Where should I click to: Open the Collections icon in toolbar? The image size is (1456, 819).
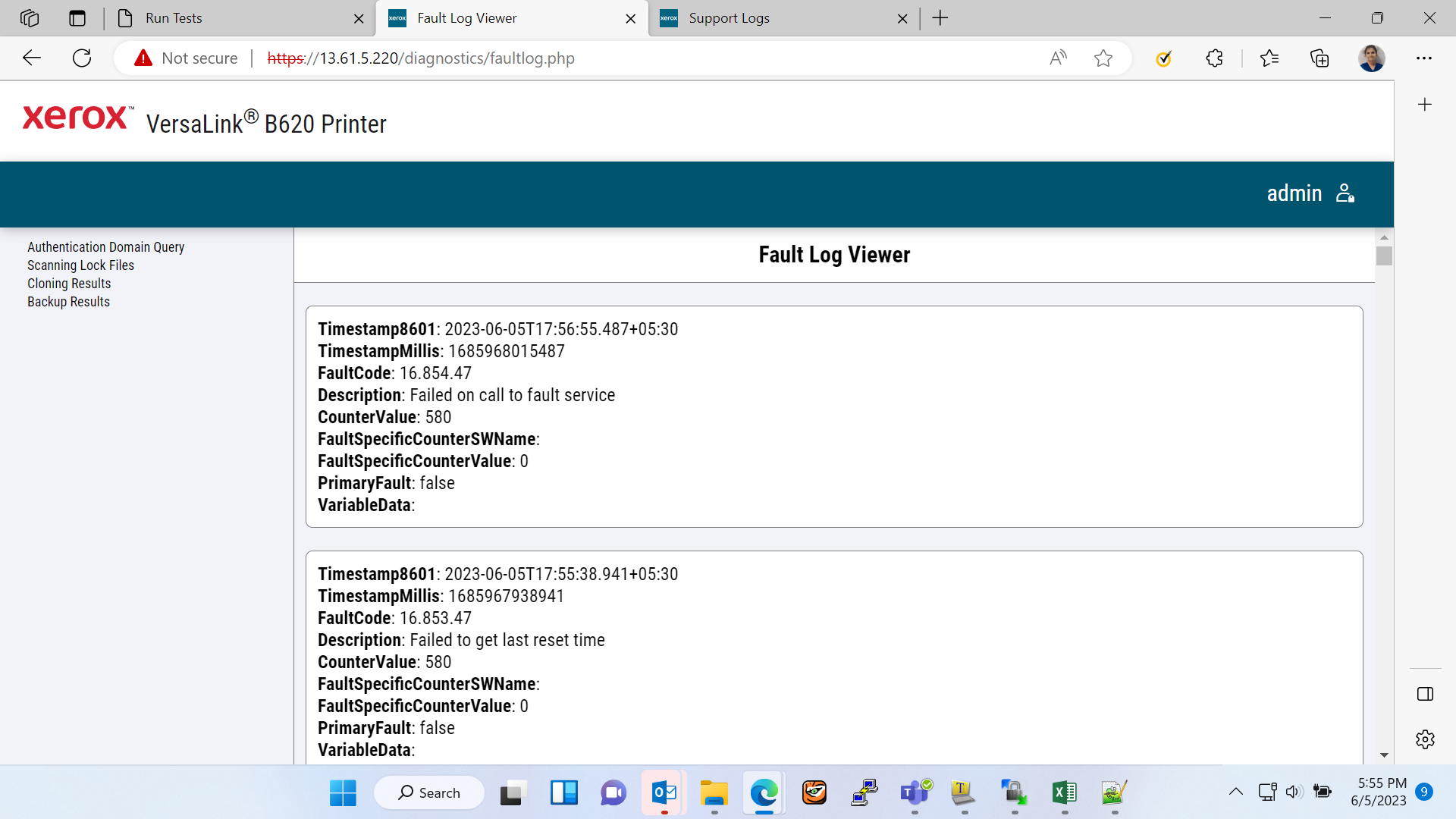[1319, 58]
